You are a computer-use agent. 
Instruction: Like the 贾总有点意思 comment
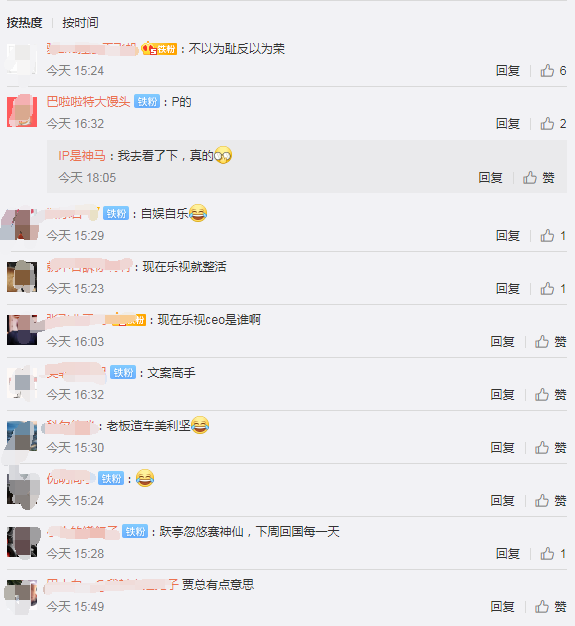(x=550, y=607)
